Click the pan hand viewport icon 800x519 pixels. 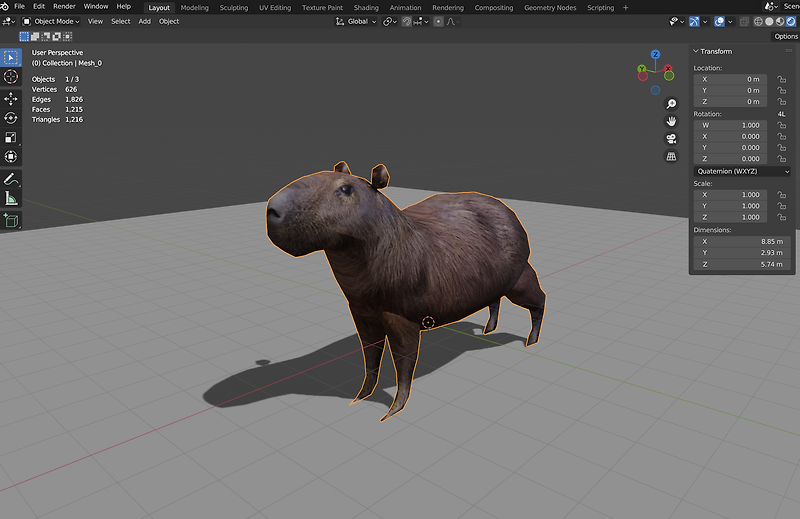click(671, 121)
